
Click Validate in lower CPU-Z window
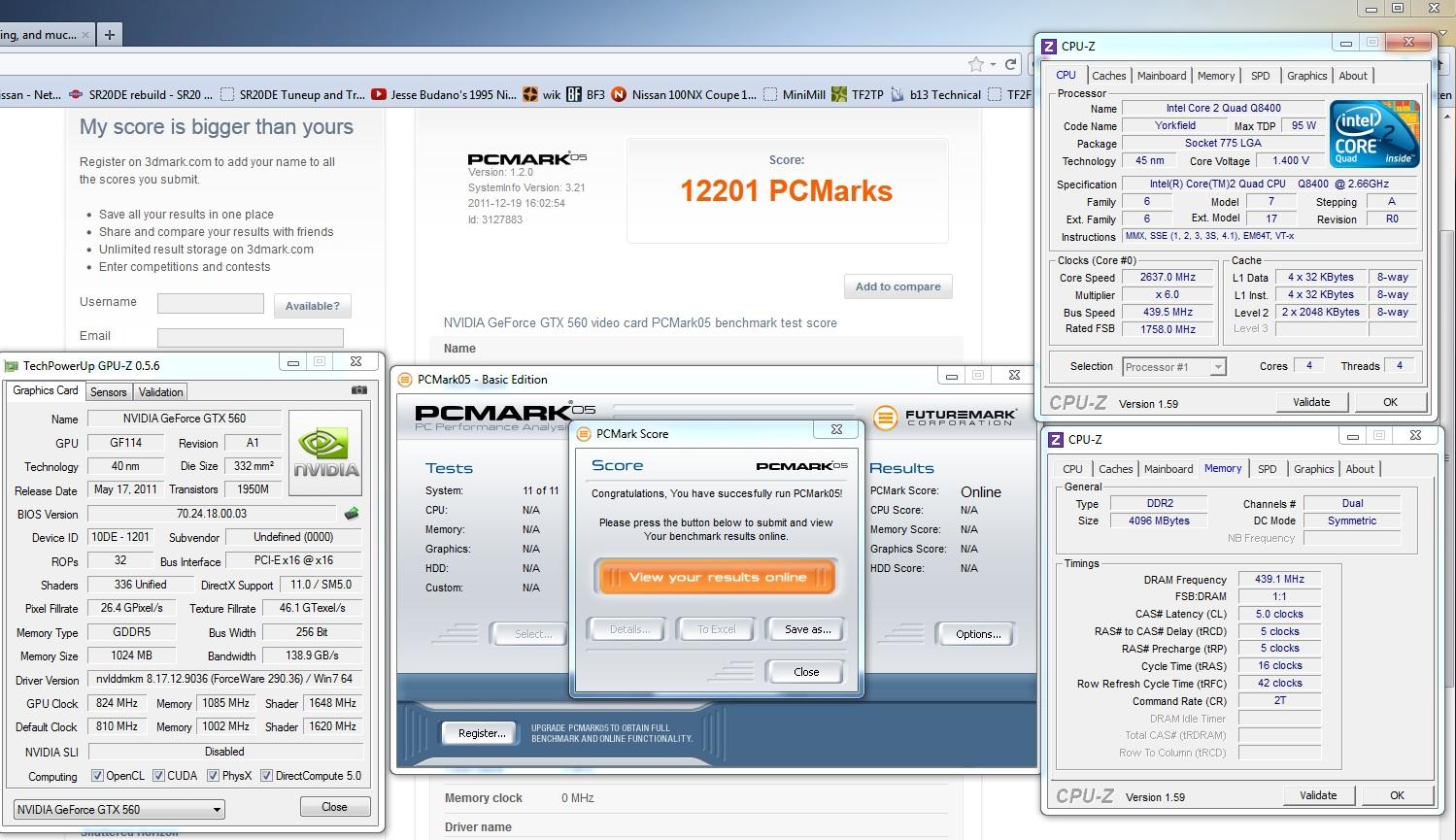click(x=1317, y=795)
